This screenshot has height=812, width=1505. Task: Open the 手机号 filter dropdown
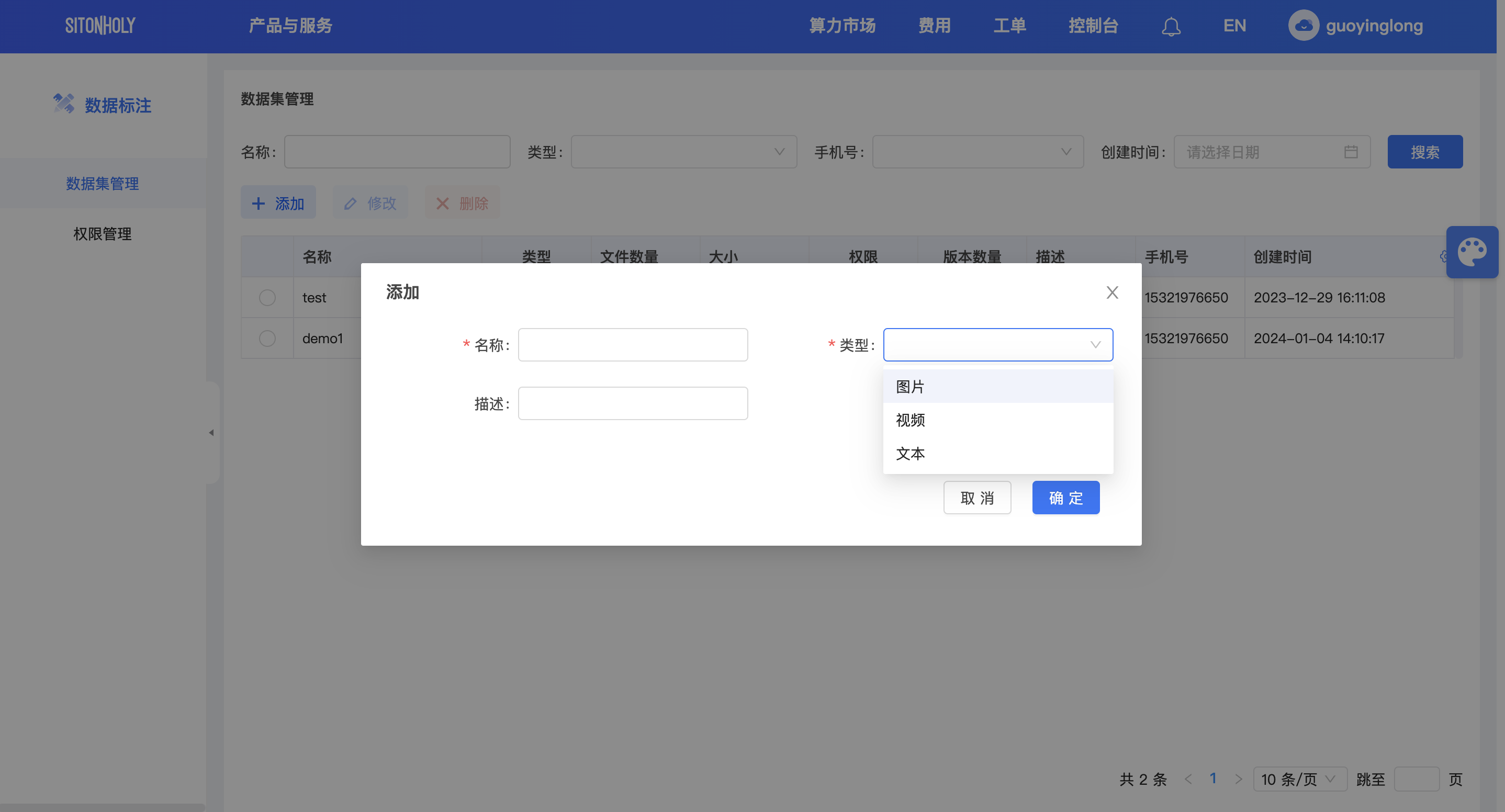click(x=978, y=152)
